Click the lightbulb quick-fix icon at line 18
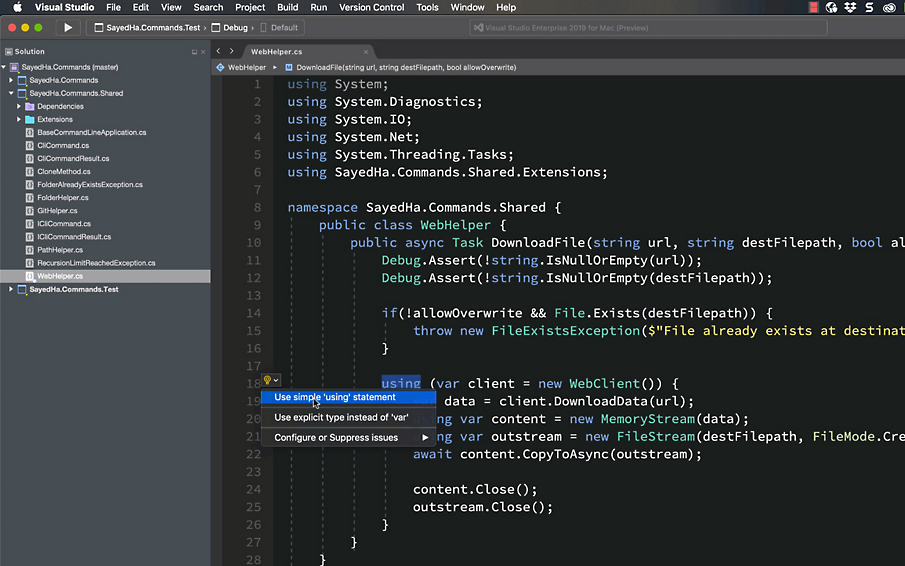The width and height of the screenshot is (905, 566). coord(267,381)
